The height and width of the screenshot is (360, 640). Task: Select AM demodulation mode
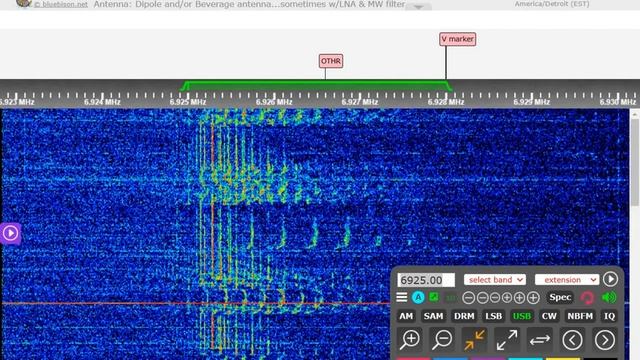(x=406, y=316)
